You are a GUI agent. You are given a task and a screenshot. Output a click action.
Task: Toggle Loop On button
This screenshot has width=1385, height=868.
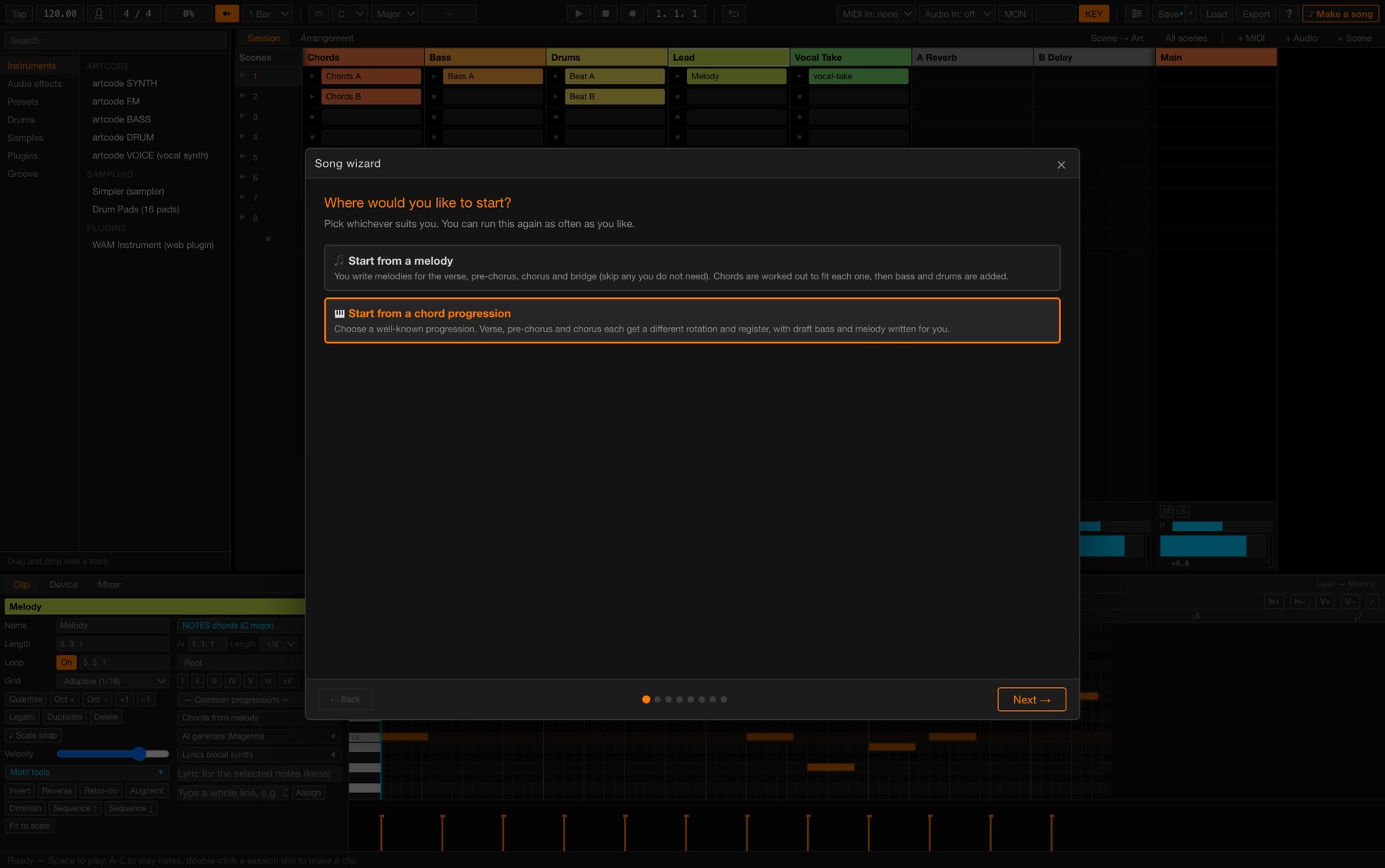click(66, 663)
